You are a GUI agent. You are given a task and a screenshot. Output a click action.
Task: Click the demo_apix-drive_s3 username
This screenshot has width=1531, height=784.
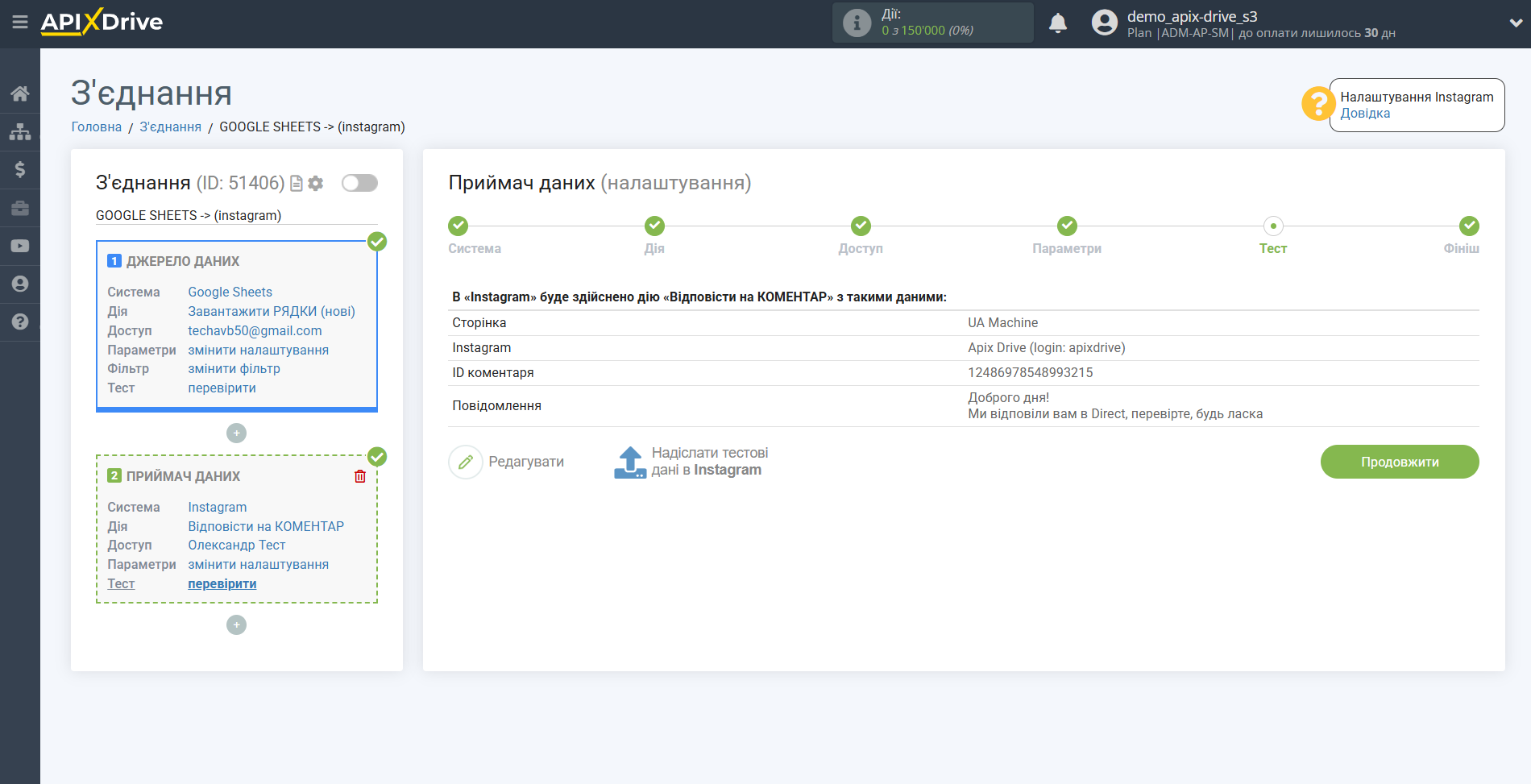[1193, 16]
